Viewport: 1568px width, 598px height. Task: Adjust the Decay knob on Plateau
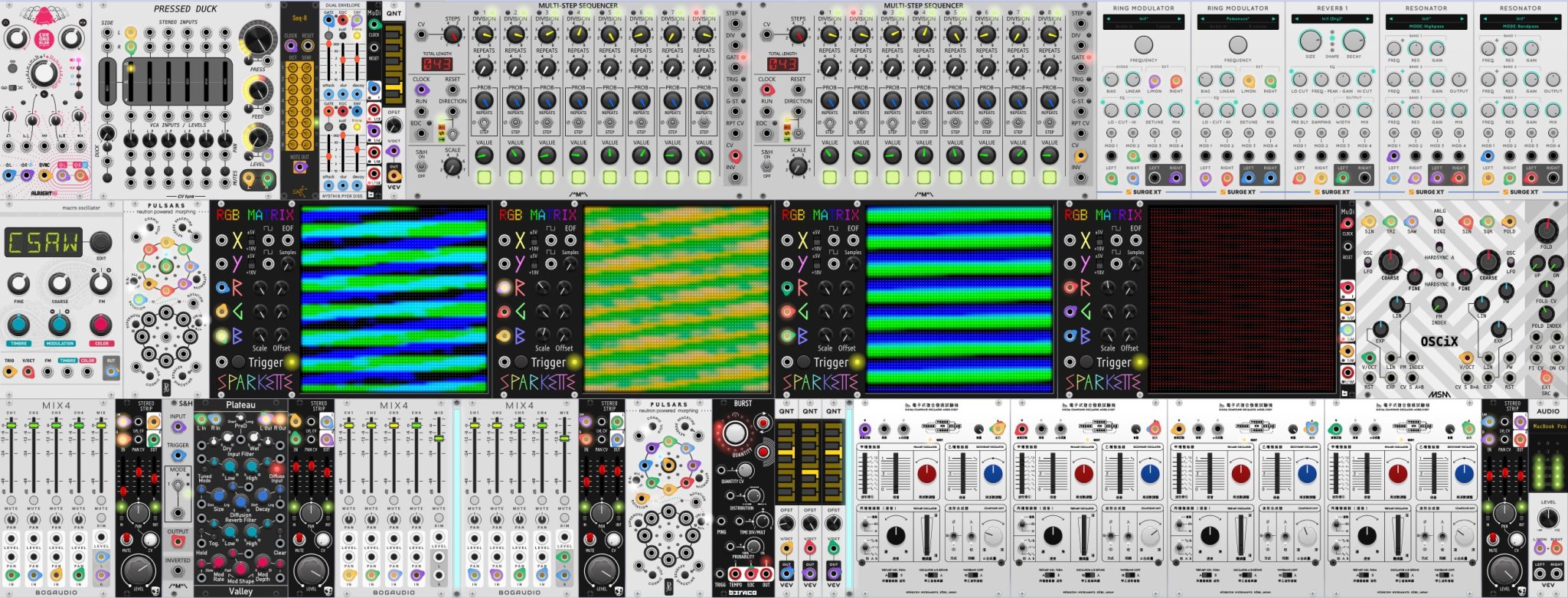point(263,497)
